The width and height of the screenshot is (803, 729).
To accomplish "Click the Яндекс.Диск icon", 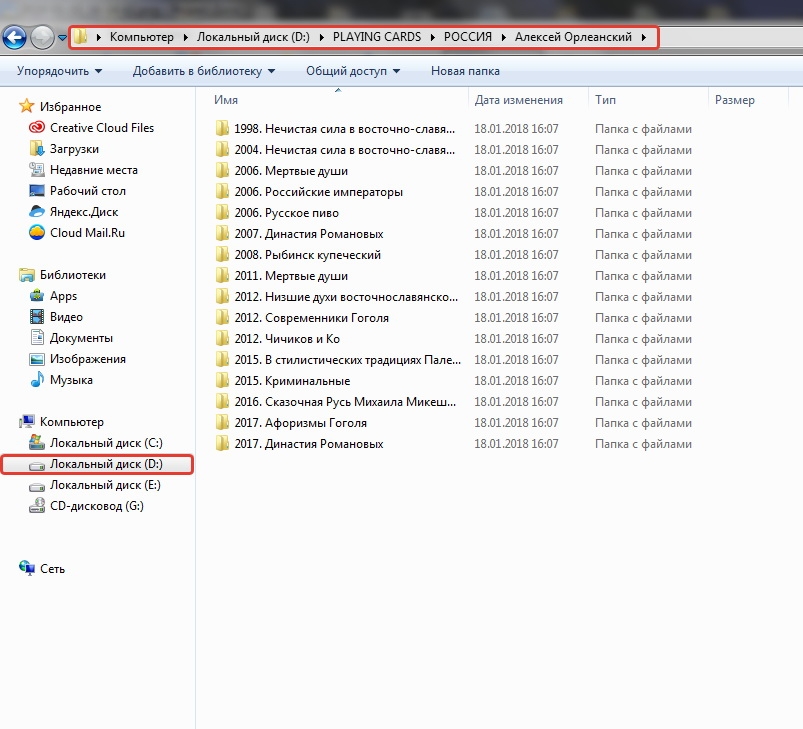I will click(36, 211).
